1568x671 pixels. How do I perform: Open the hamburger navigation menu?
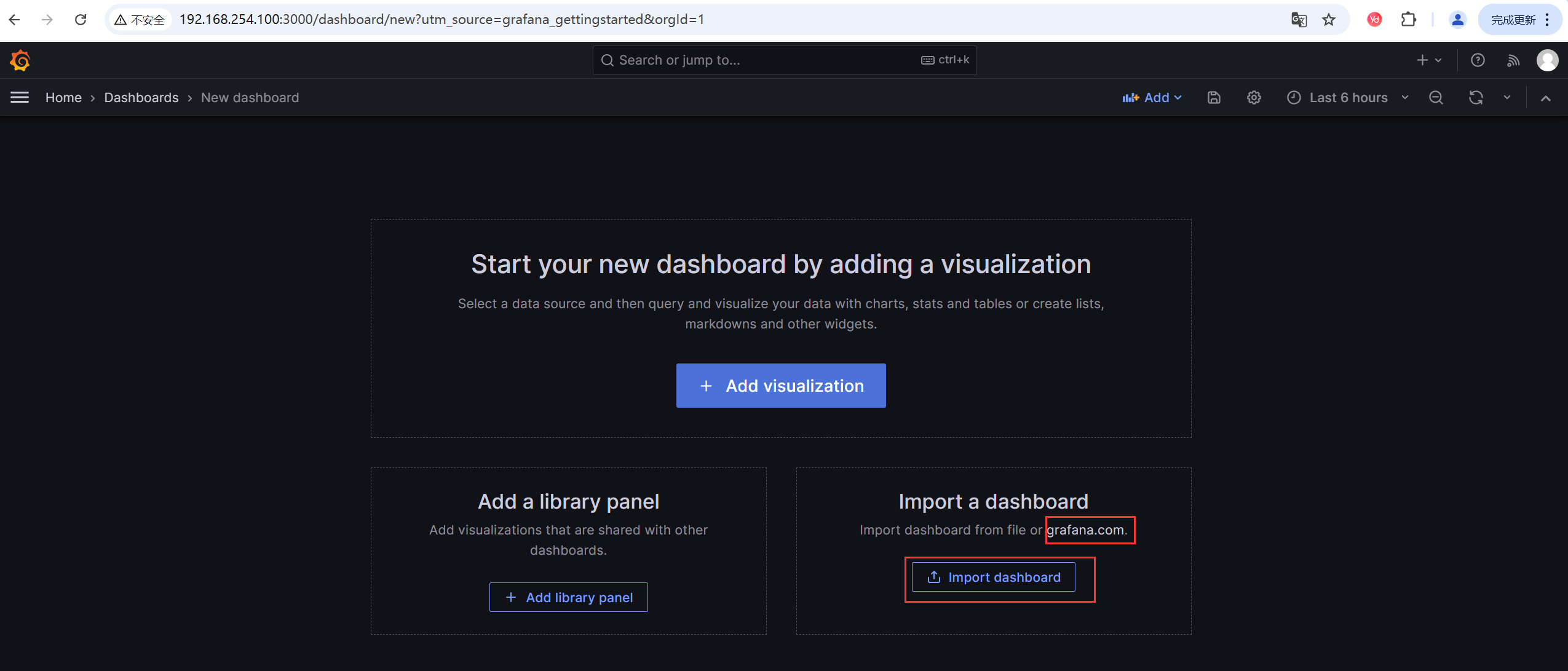(x=20, y=97)
